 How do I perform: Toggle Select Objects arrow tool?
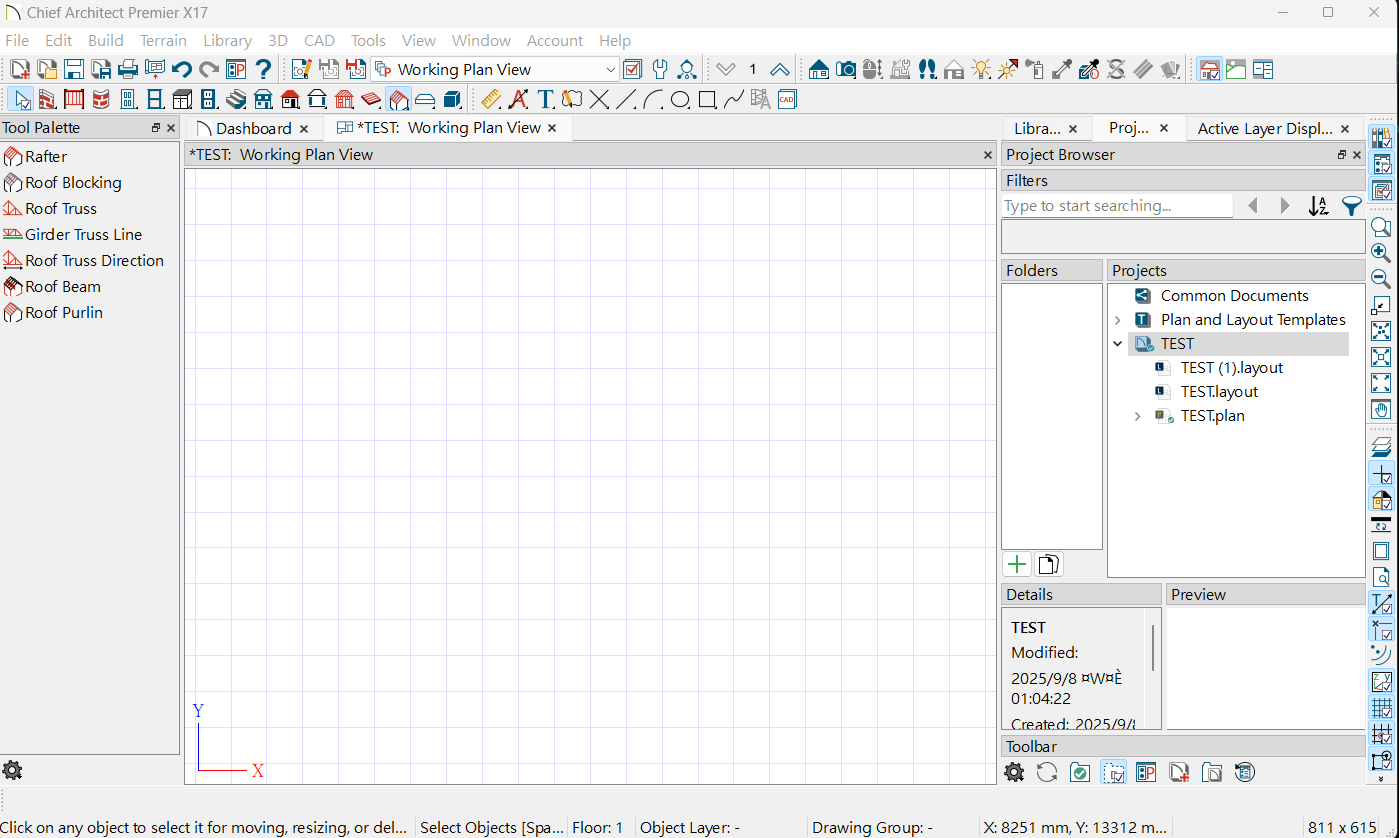click(x=20, y=99)
